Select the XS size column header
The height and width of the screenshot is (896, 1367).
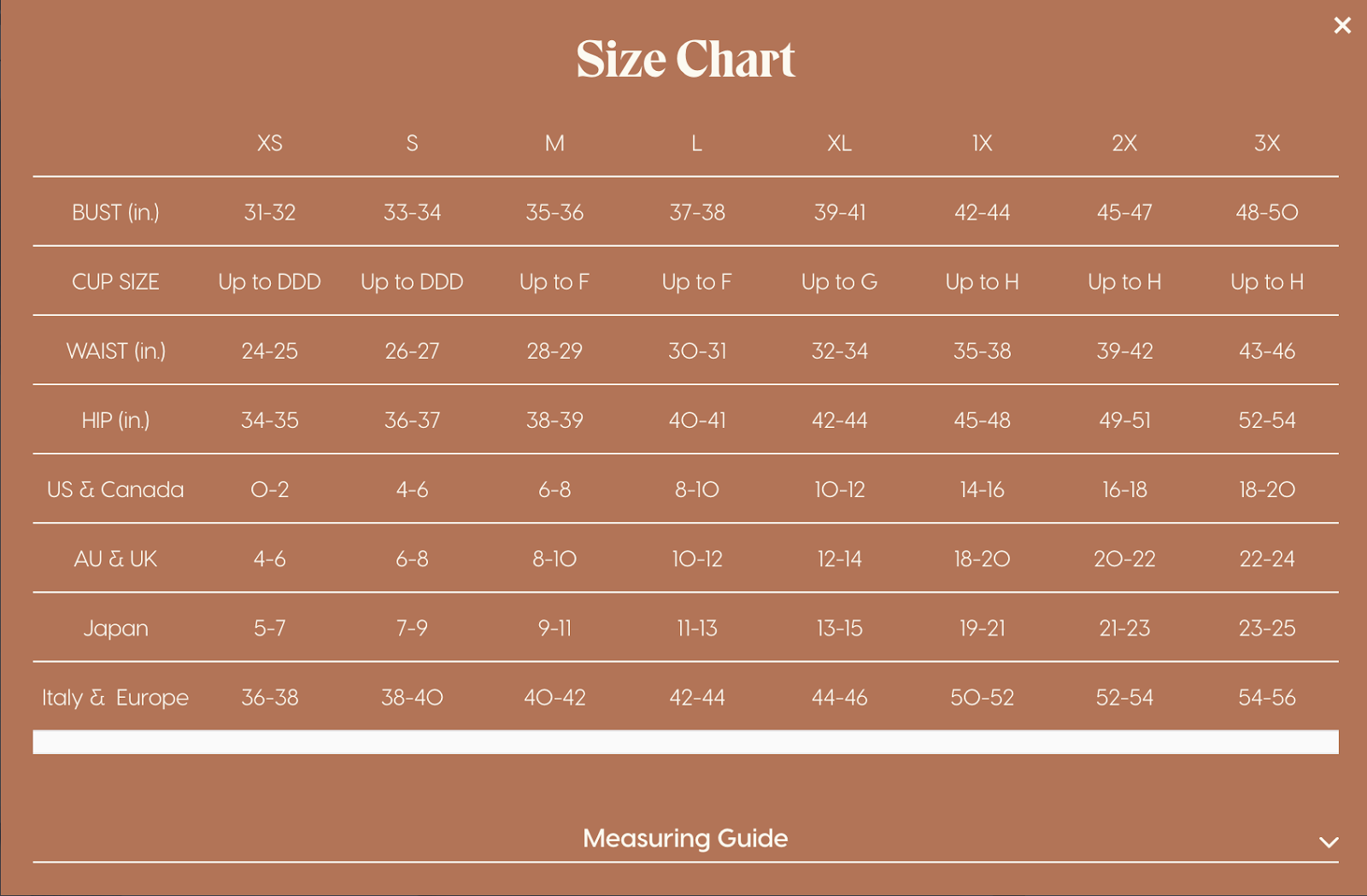270,143
